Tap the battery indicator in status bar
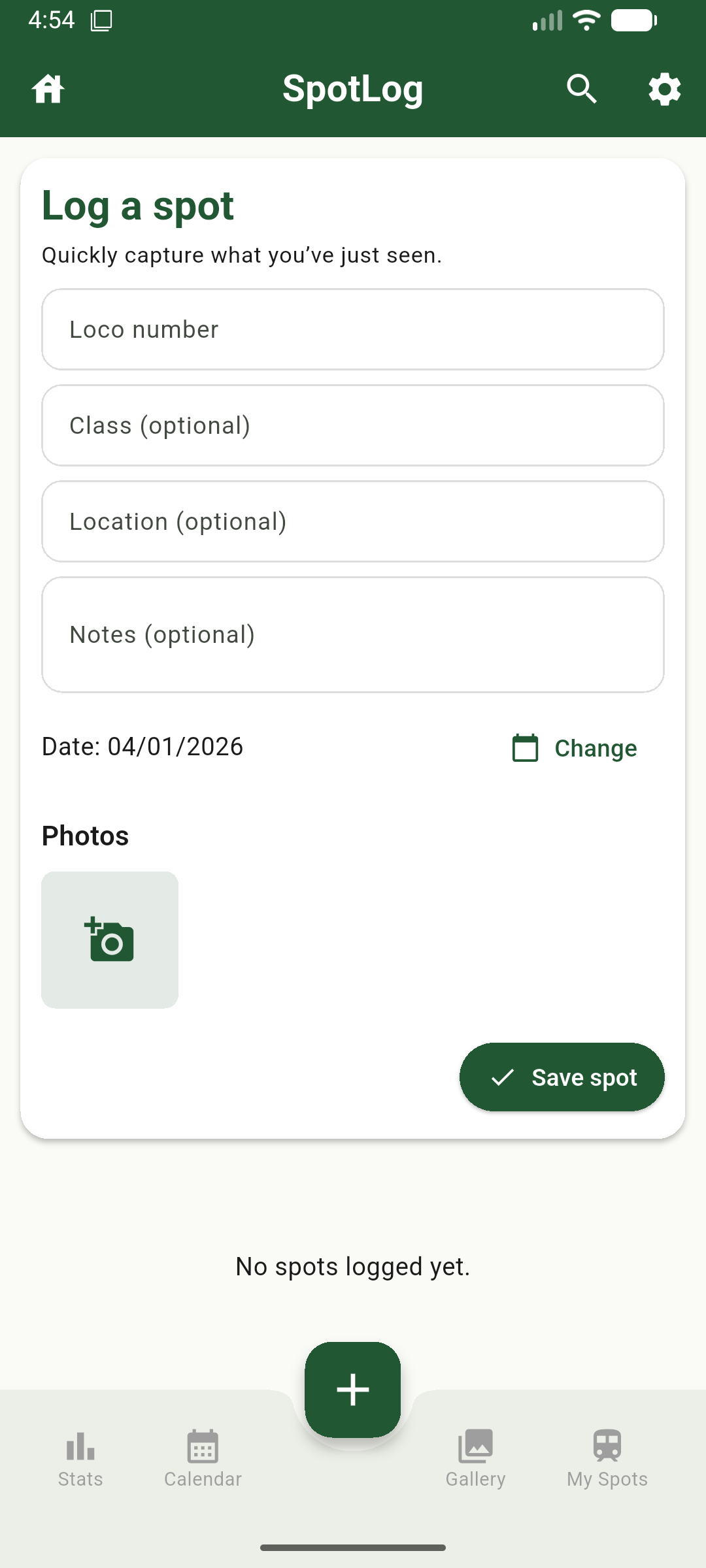This screenshot has height=1568, width=706. [x=633, y=20]
